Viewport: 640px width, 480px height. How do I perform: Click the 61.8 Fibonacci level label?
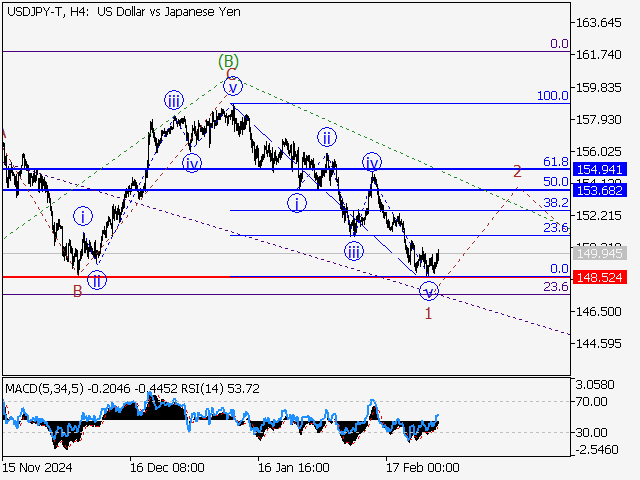pos(555,162)
